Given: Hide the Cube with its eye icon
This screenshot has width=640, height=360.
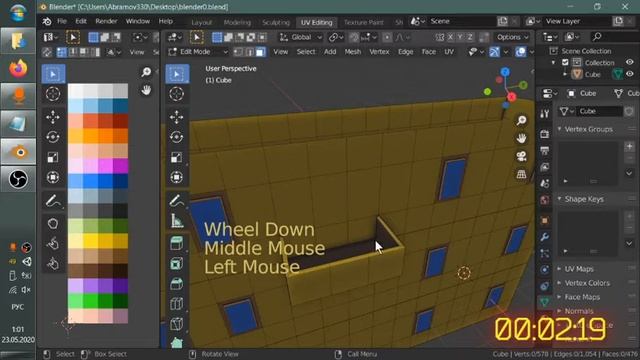Looking at the screenshot, I should (630, 74).
